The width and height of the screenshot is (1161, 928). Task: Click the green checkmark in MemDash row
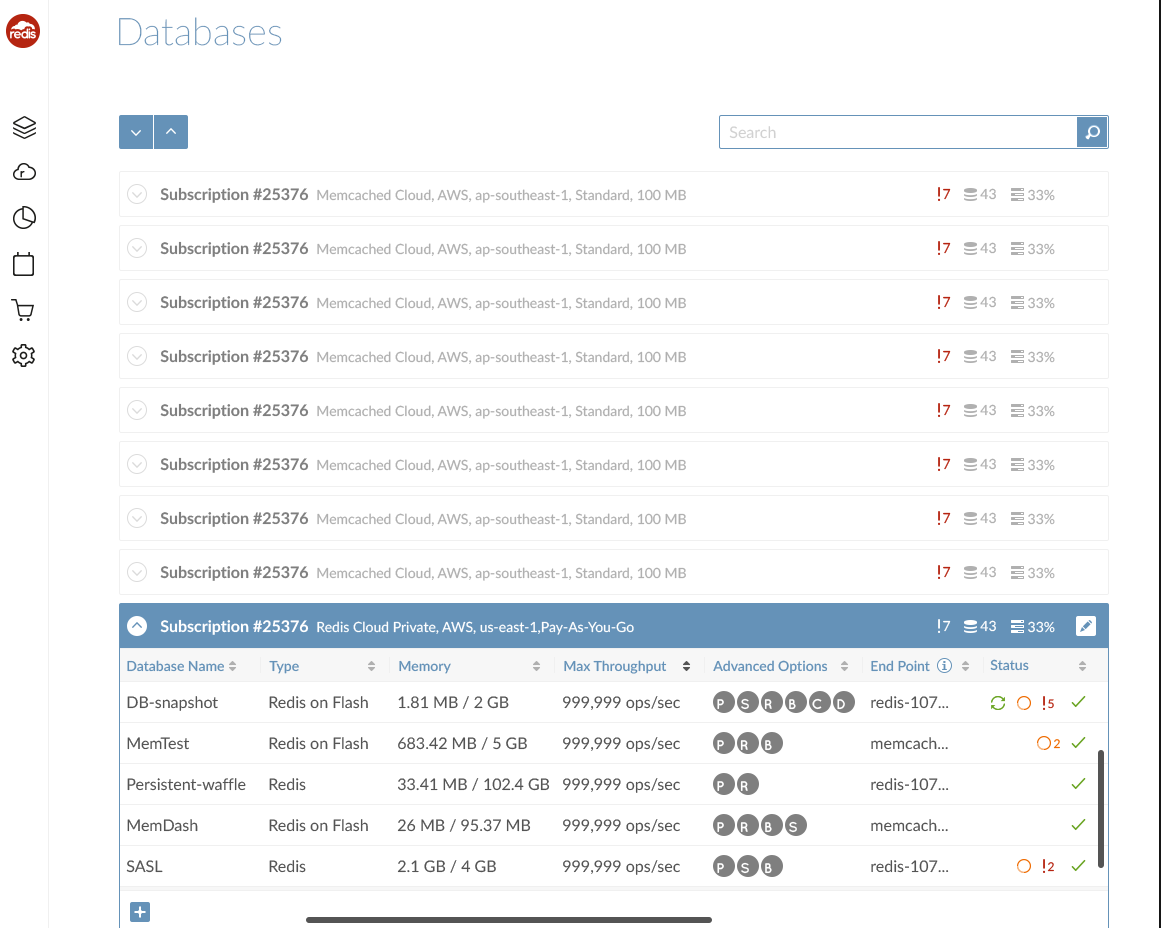(x=1078, y=824)
